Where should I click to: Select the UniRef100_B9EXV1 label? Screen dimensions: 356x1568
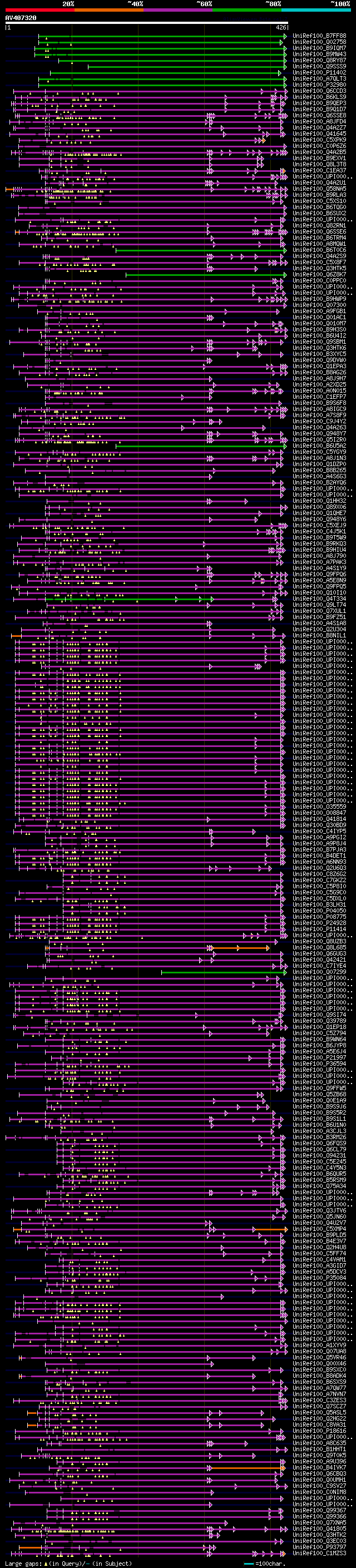[x=319, y=159]
